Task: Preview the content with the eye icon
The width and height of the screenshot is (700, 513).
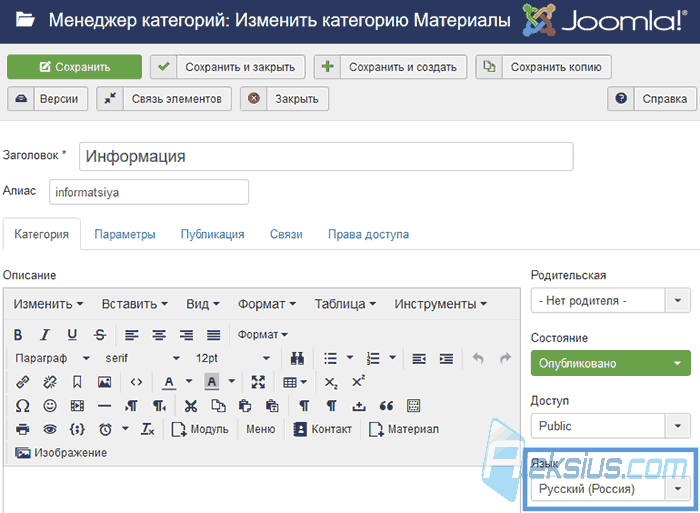Action: point(50,430)
